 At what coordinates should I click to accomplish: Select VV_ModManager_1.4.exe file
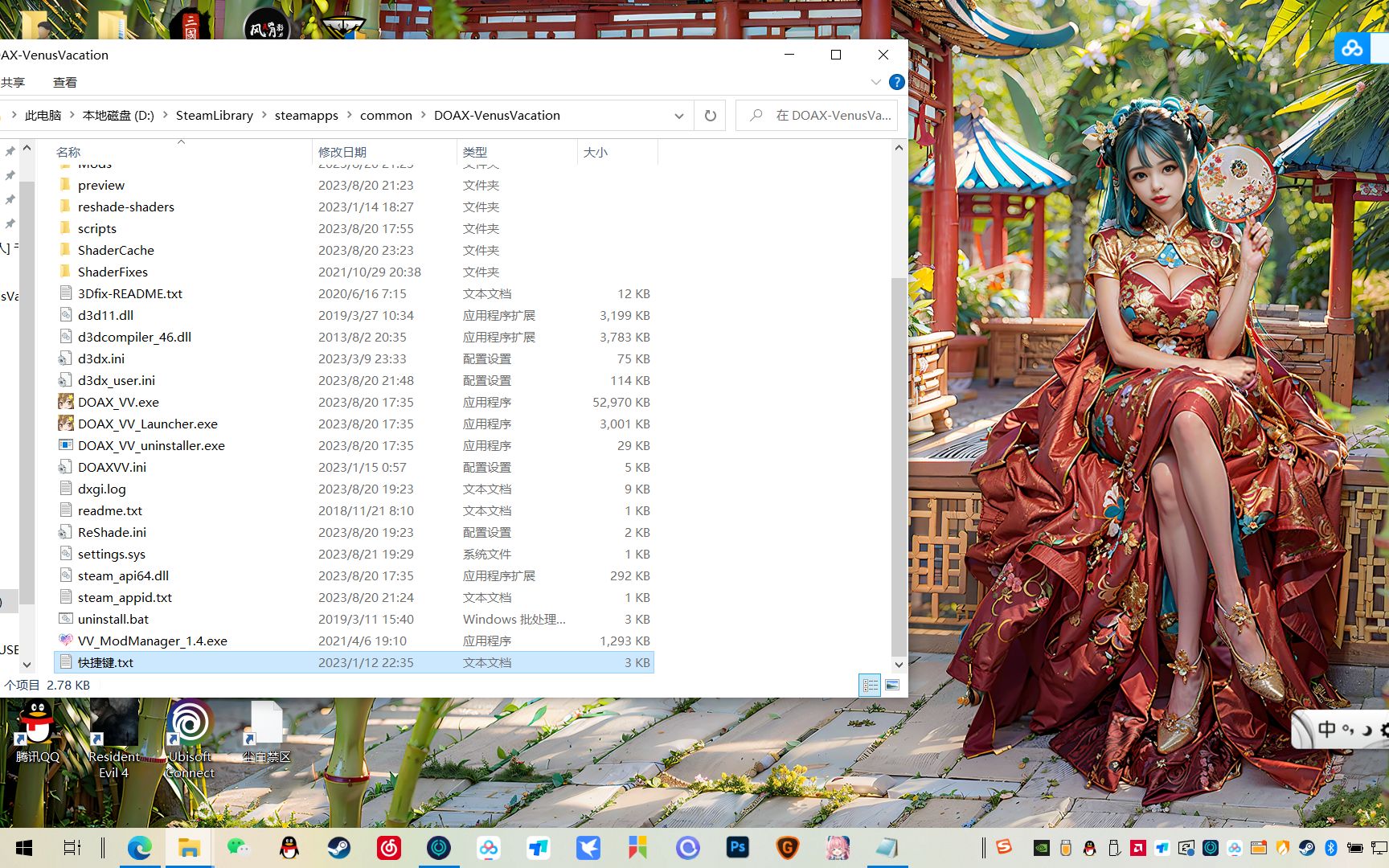coord(153,641)
